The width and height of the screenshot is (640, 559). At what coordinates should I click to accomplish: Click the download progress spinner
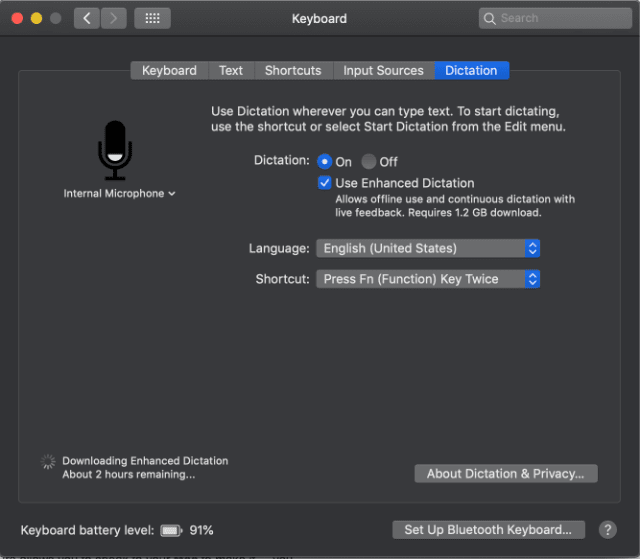pyautogui.click(x=48, y=462)
